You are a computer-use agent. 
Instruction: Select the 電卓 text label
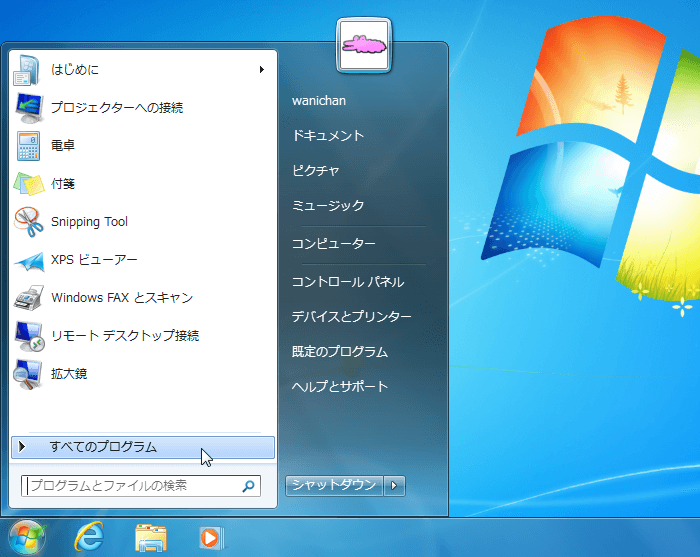point(62,145)
